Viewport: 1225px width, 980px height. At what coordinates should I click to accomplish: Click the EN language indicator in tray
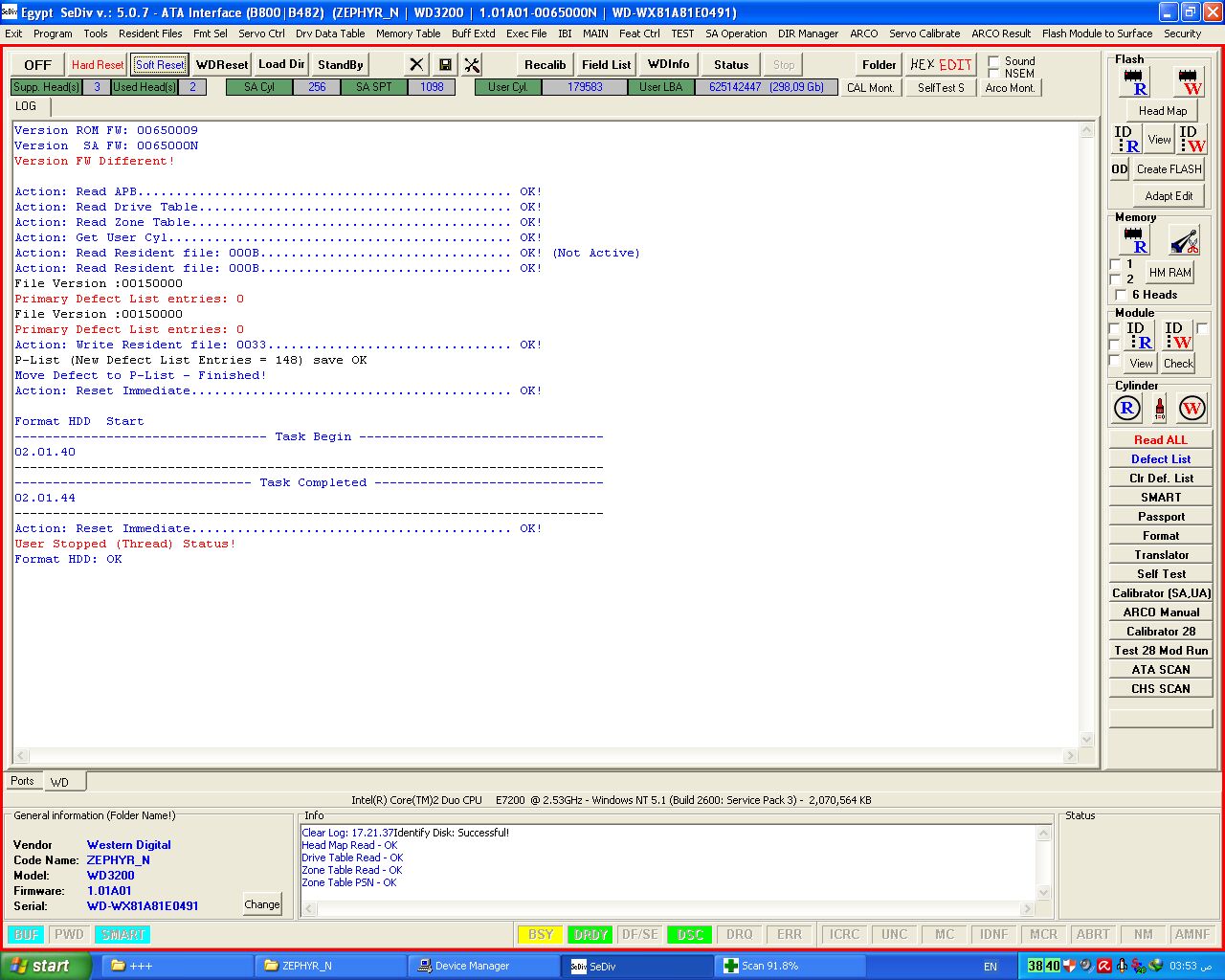(x=991, y=967)
